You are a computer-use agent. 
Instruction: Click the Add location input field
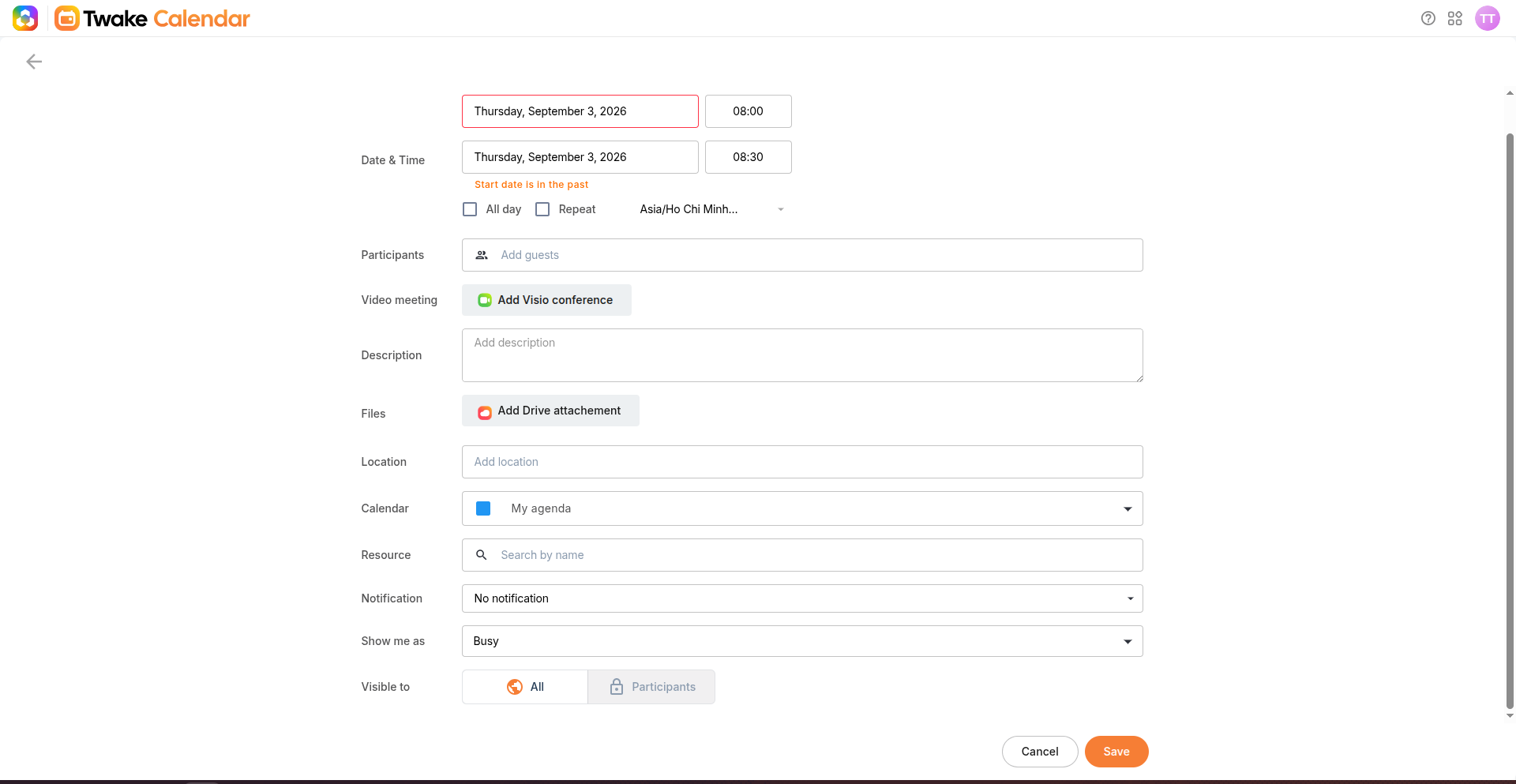tap(802, 462)
